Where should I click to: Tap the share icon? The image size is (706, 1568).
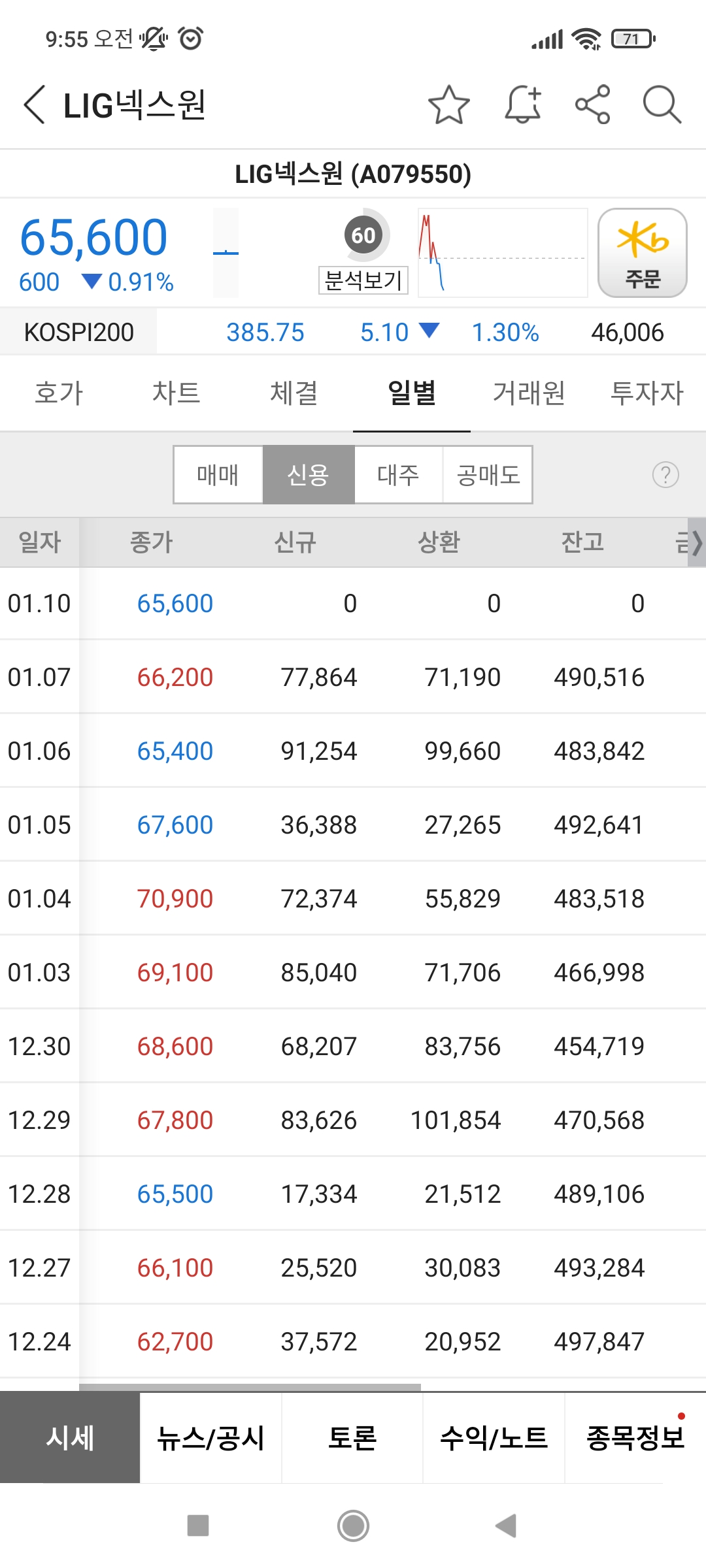593,105
